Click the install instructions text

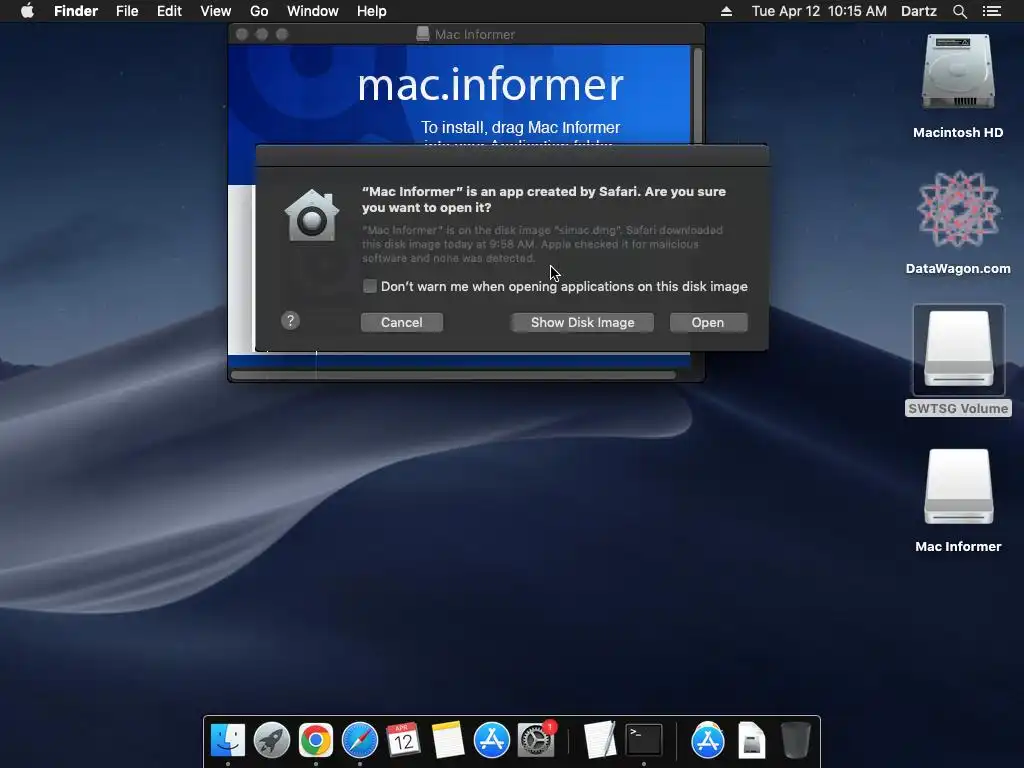[x=520, y=132]
